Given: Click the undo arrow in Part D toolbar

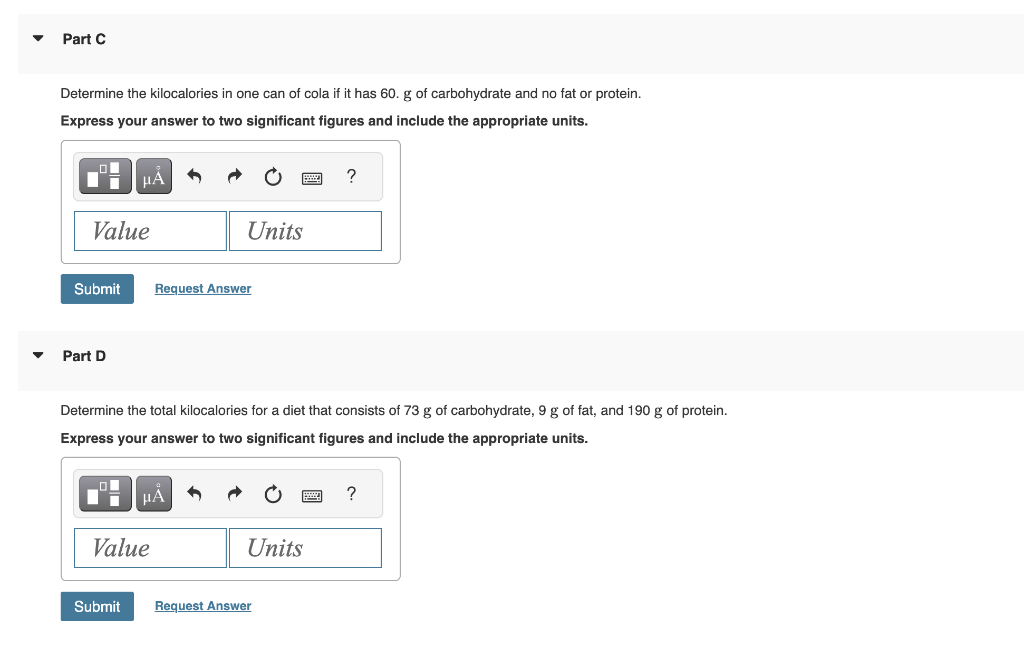Looking at the screenshot, I should click(194, 493).
